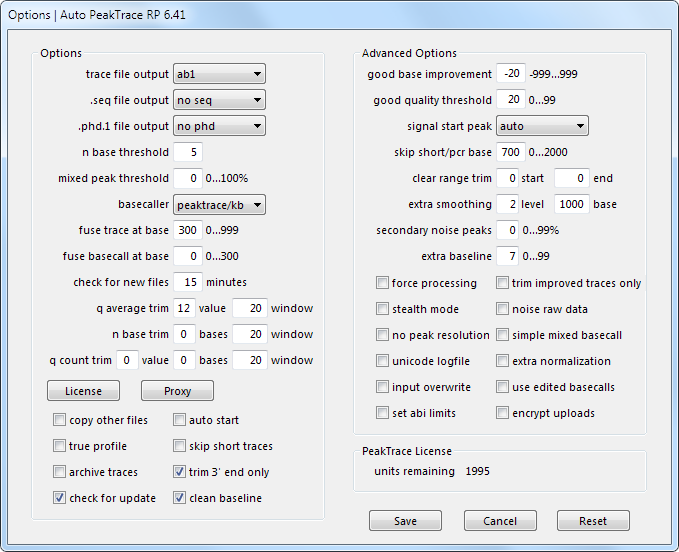The width and height of the screenshot is (679, 552).
Task: Enable skip short traces checkbox
Action: coord(179,445)
